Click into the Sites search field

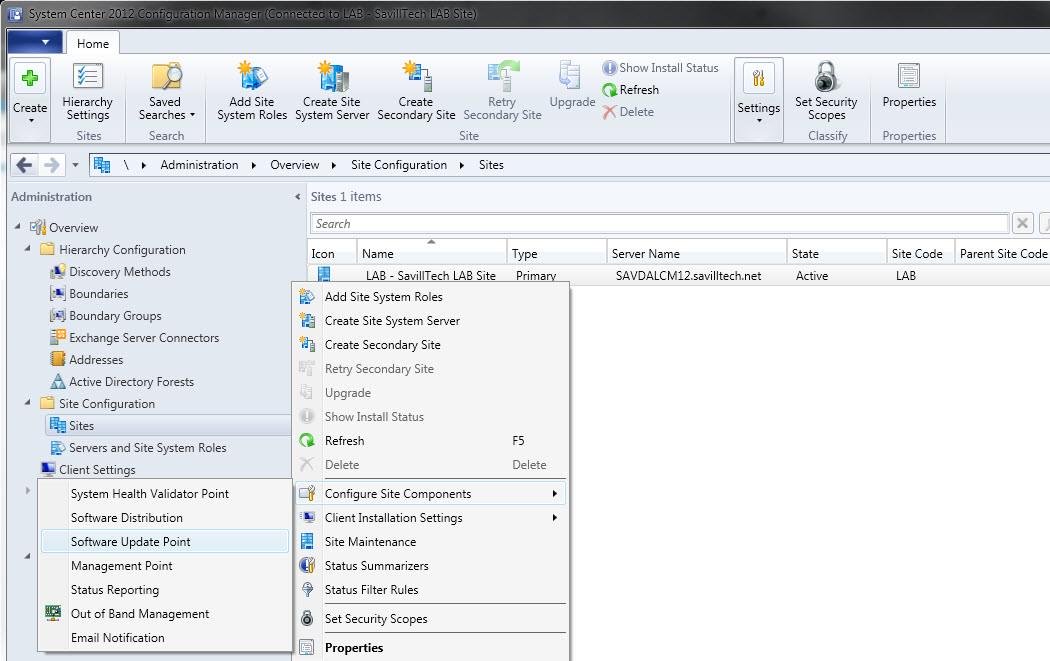pos(659,223)
